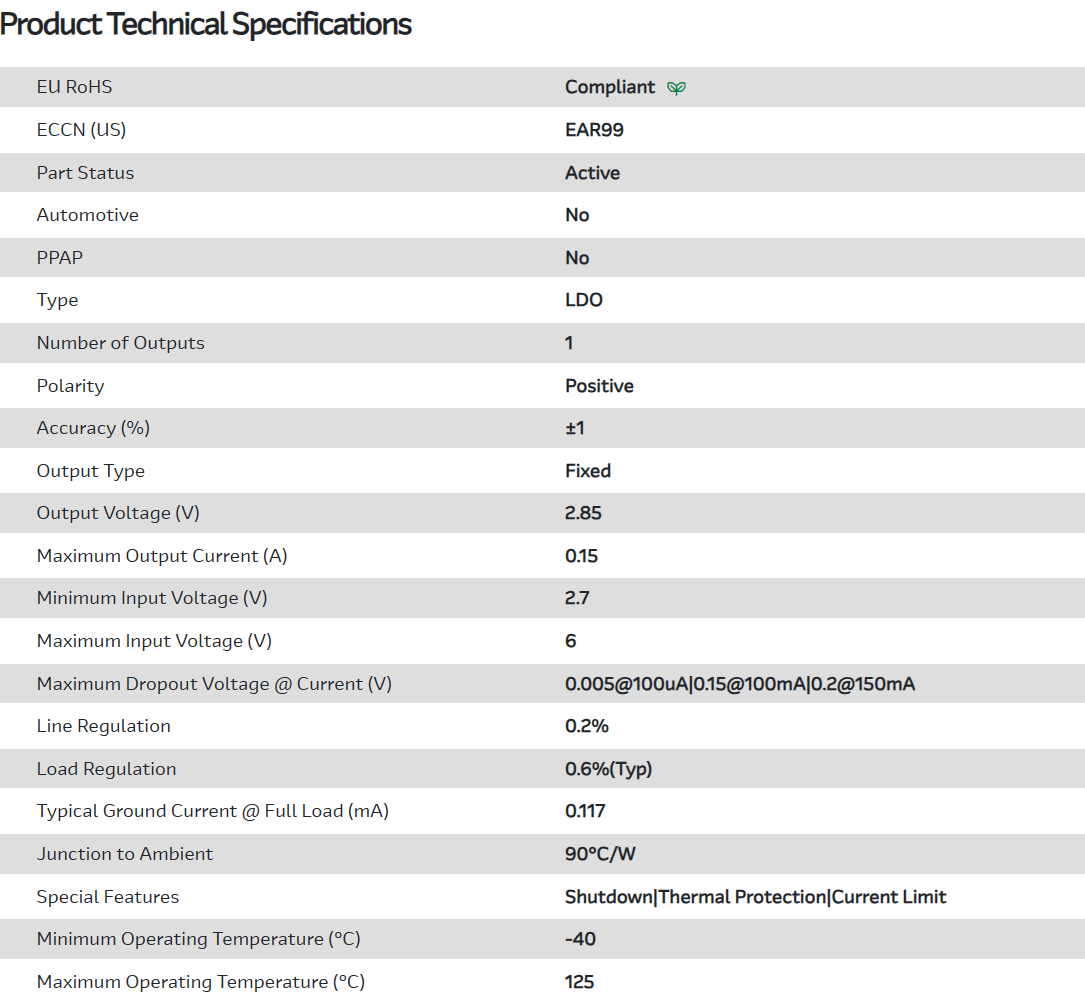Screen dimensions: 1085x1002
Task: Click the Output Voltage value 2.85
Action: pyautogui.click(x=583, y=513)
